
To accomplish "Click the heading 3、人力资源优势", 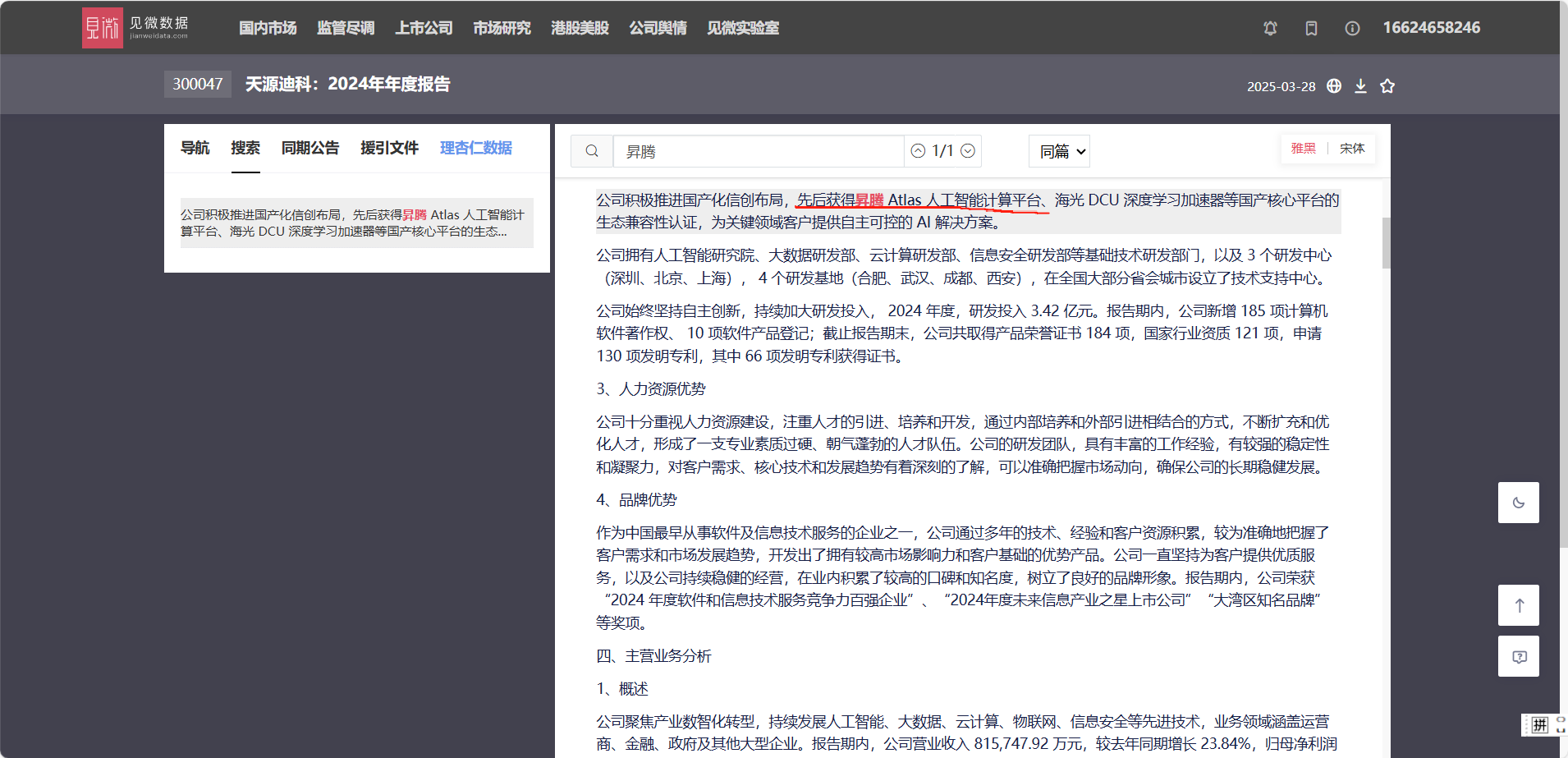I will click(650, 389).
